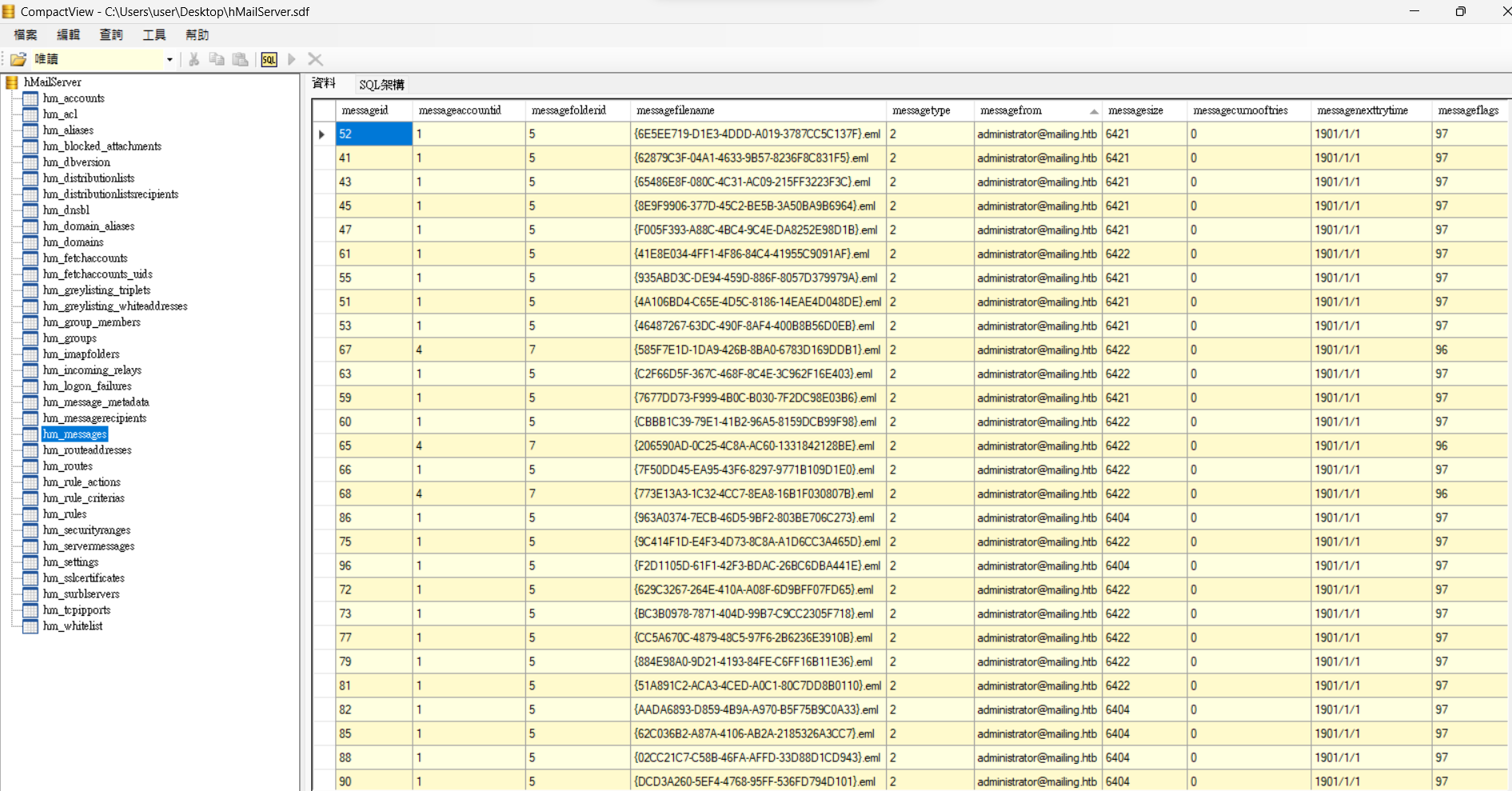
Task: Click the open database folder icon
Action: point(18,59)
